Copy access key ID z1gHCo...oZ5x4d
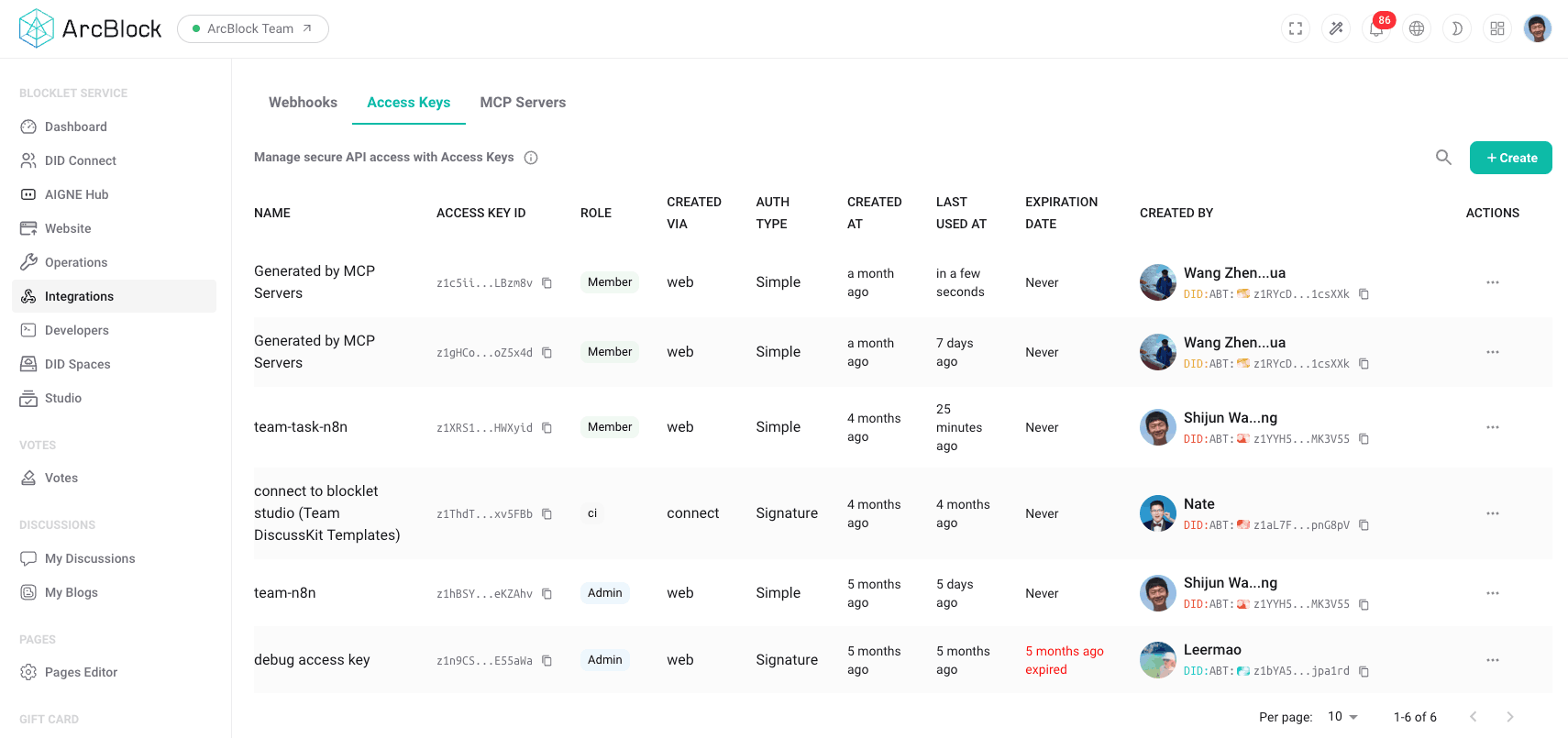 point(547,353)
